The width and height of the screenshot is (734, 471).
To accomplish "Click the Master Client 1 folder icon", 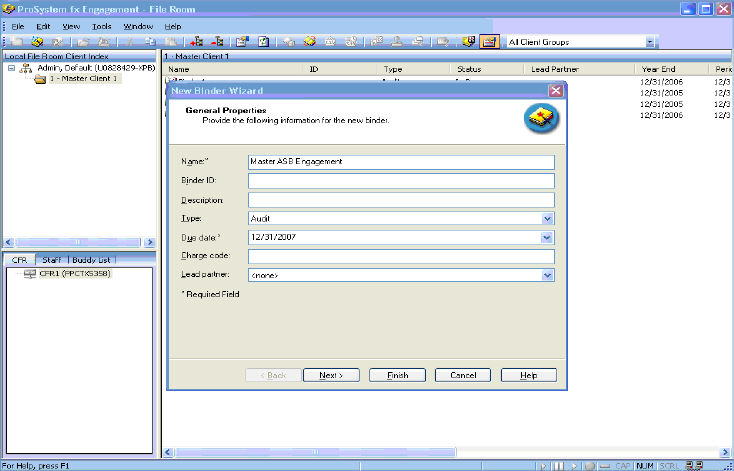I will tap(40, 79).
